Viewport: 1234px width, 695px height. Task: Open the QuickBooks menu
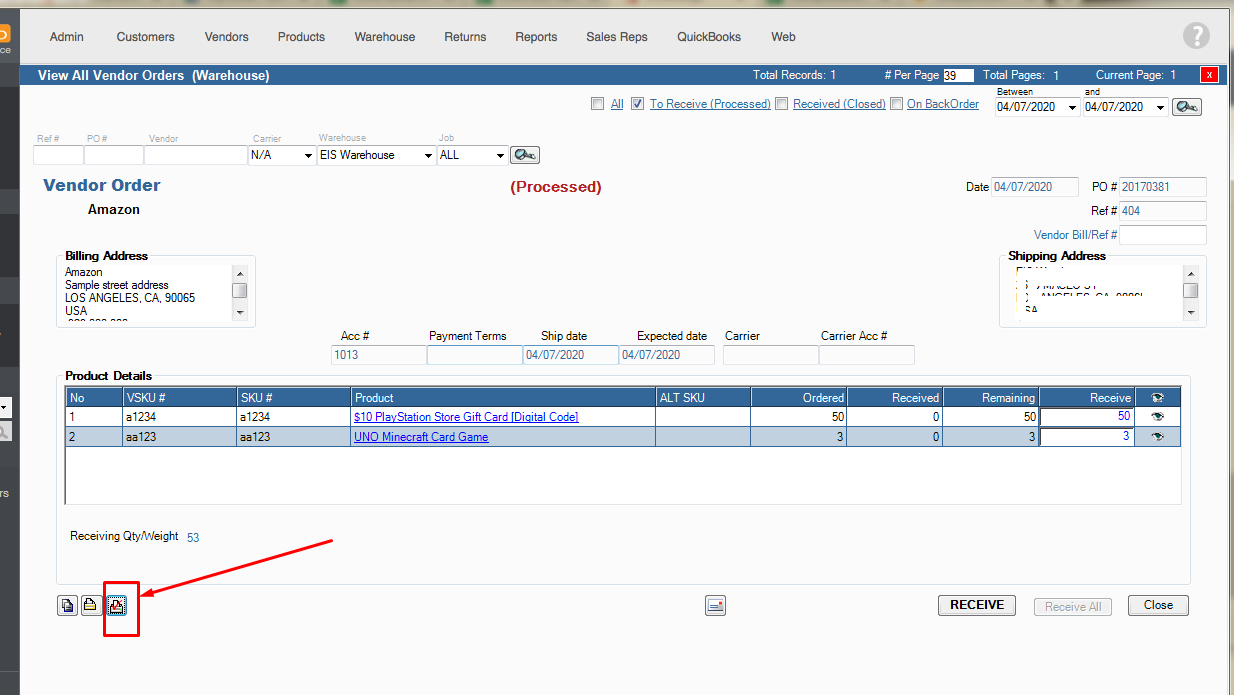coord(709,37)
